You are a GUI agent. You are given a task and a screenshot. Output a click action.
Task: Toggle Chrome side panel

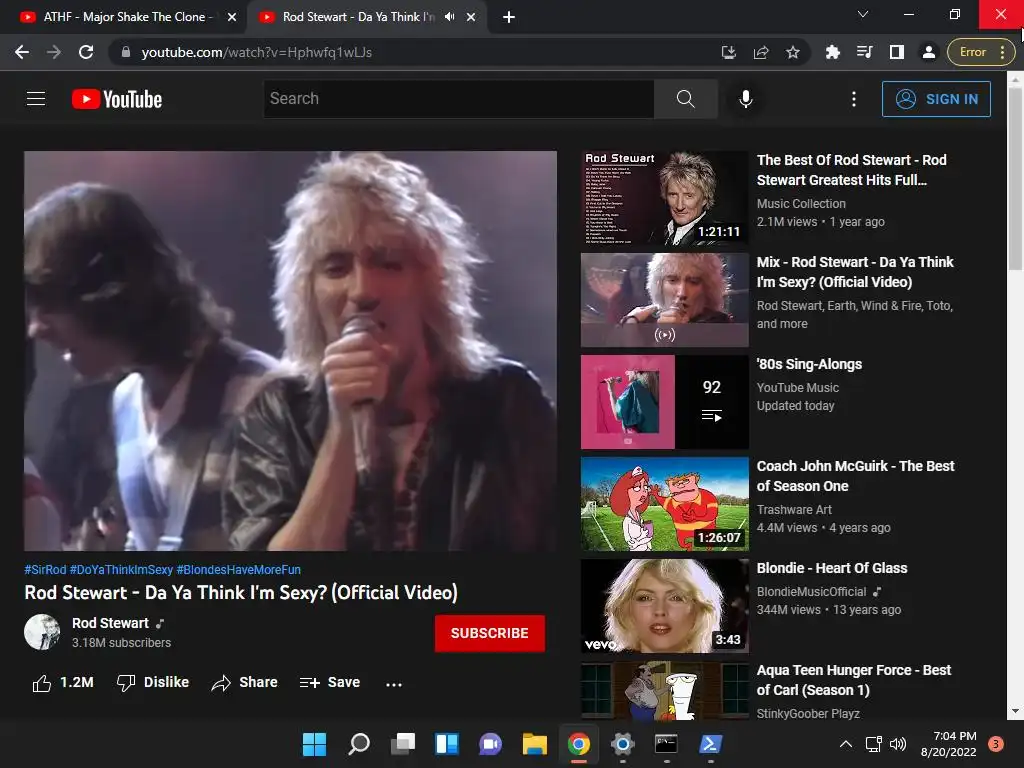(x=897, y=52)
